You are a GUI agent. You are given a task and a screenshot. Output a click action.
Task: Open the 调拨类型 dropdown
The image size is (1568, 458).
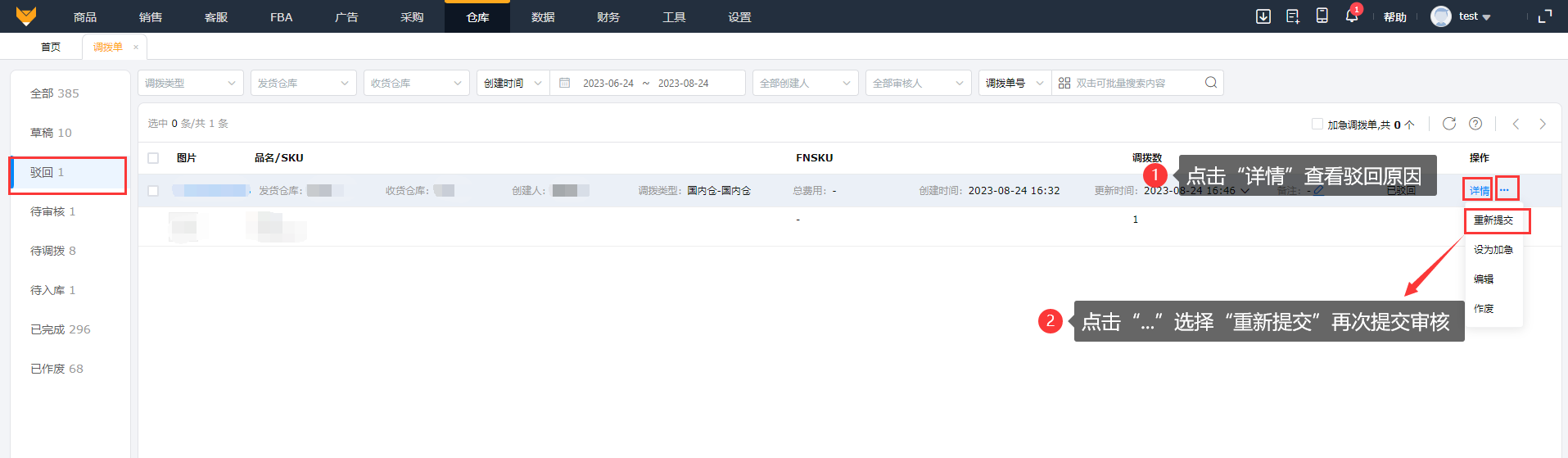click(x=191, y=83)
